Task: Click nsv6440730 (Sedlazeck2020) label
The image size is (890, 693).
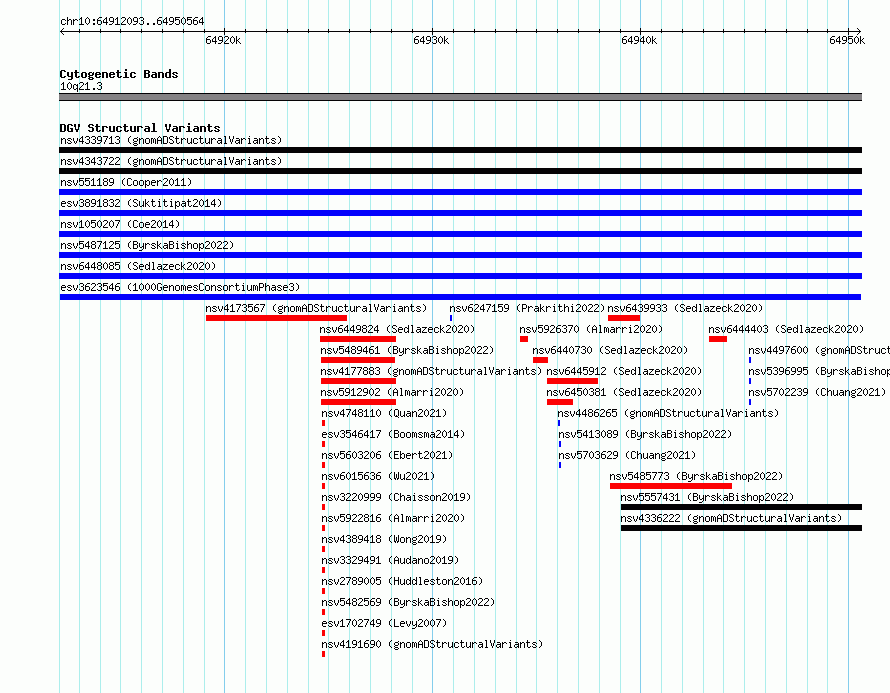Action: pyautogui.click(x=610, y=350)
